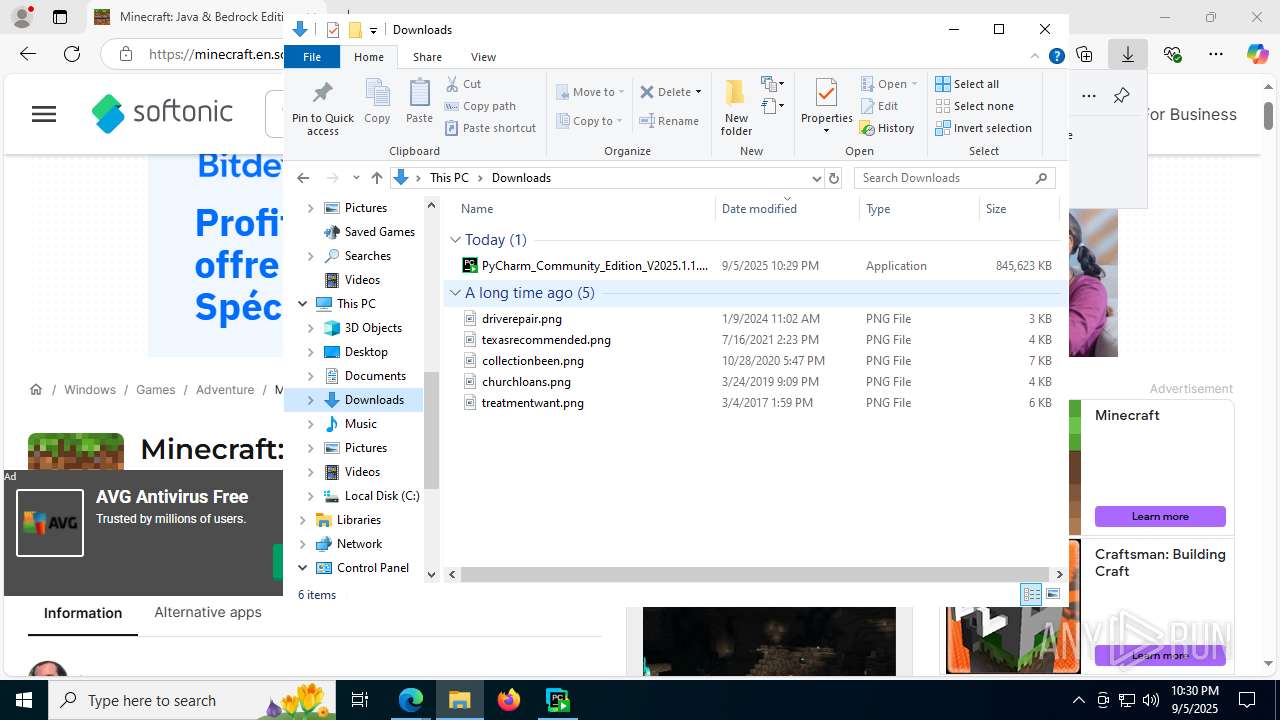The width and height of the screenshot is (1280, 720).
Task: Open the Delete dropdown arrow
Action: point(698,92)
